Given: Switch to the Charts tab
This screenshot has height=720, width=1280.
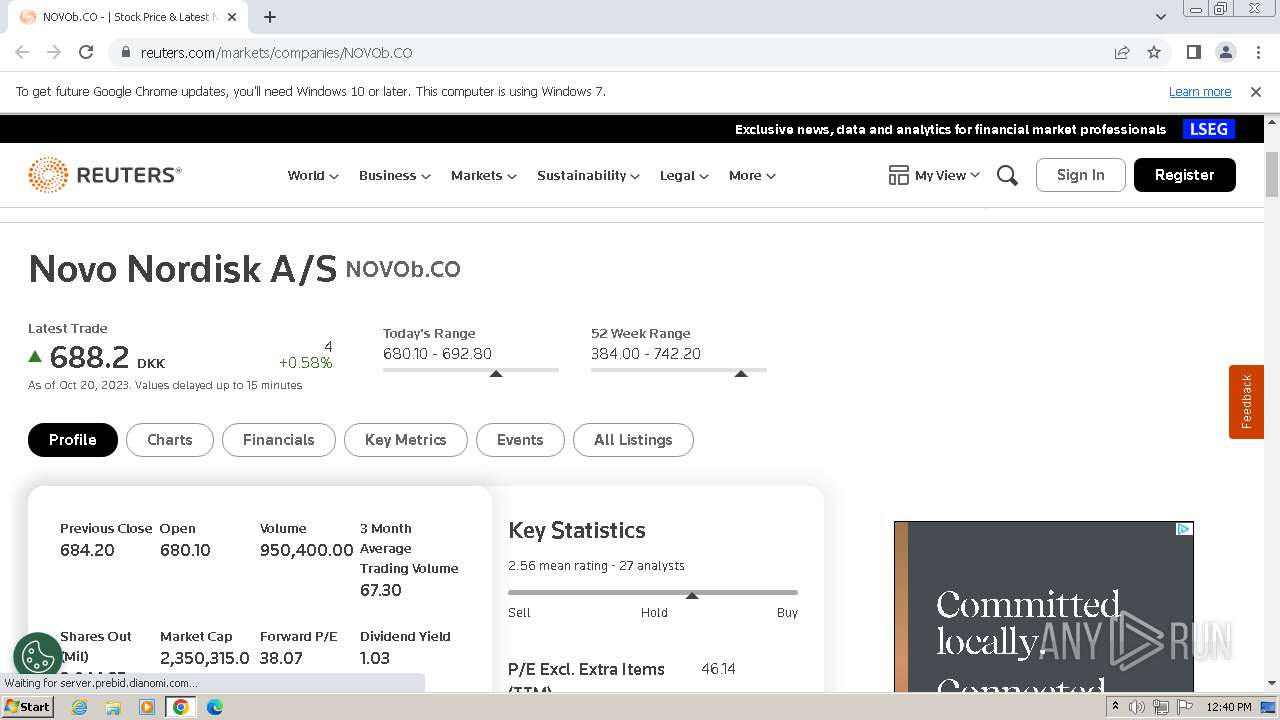Looking at the screenshot, I should pyautogui.click(x=170, y=440).
